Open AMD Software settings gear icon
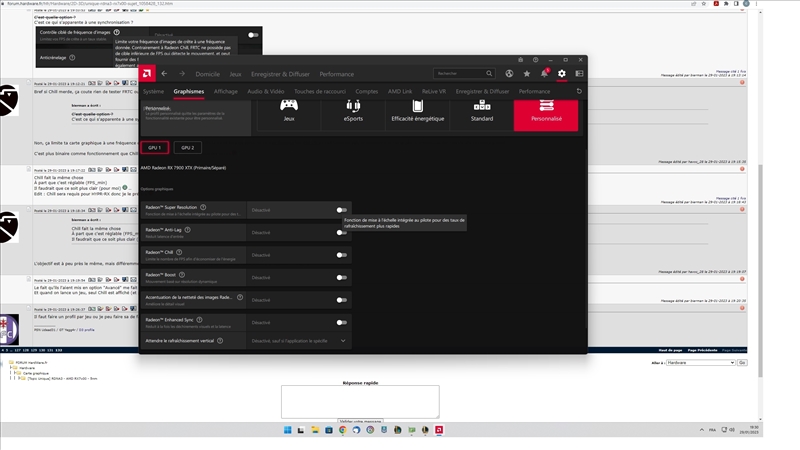800x450 pixels. point(562,73)
